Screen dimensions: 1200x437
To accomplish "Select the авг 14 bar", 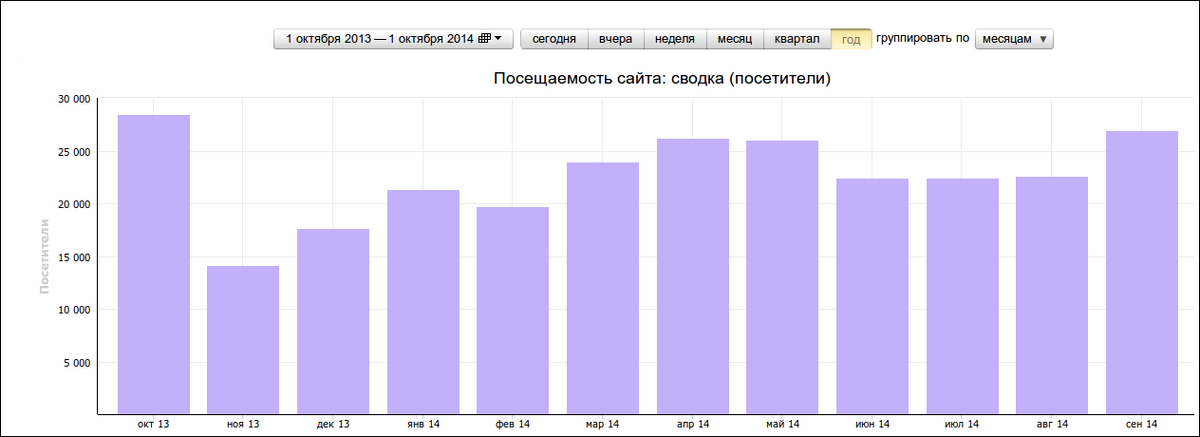I will click(1053, 295).
